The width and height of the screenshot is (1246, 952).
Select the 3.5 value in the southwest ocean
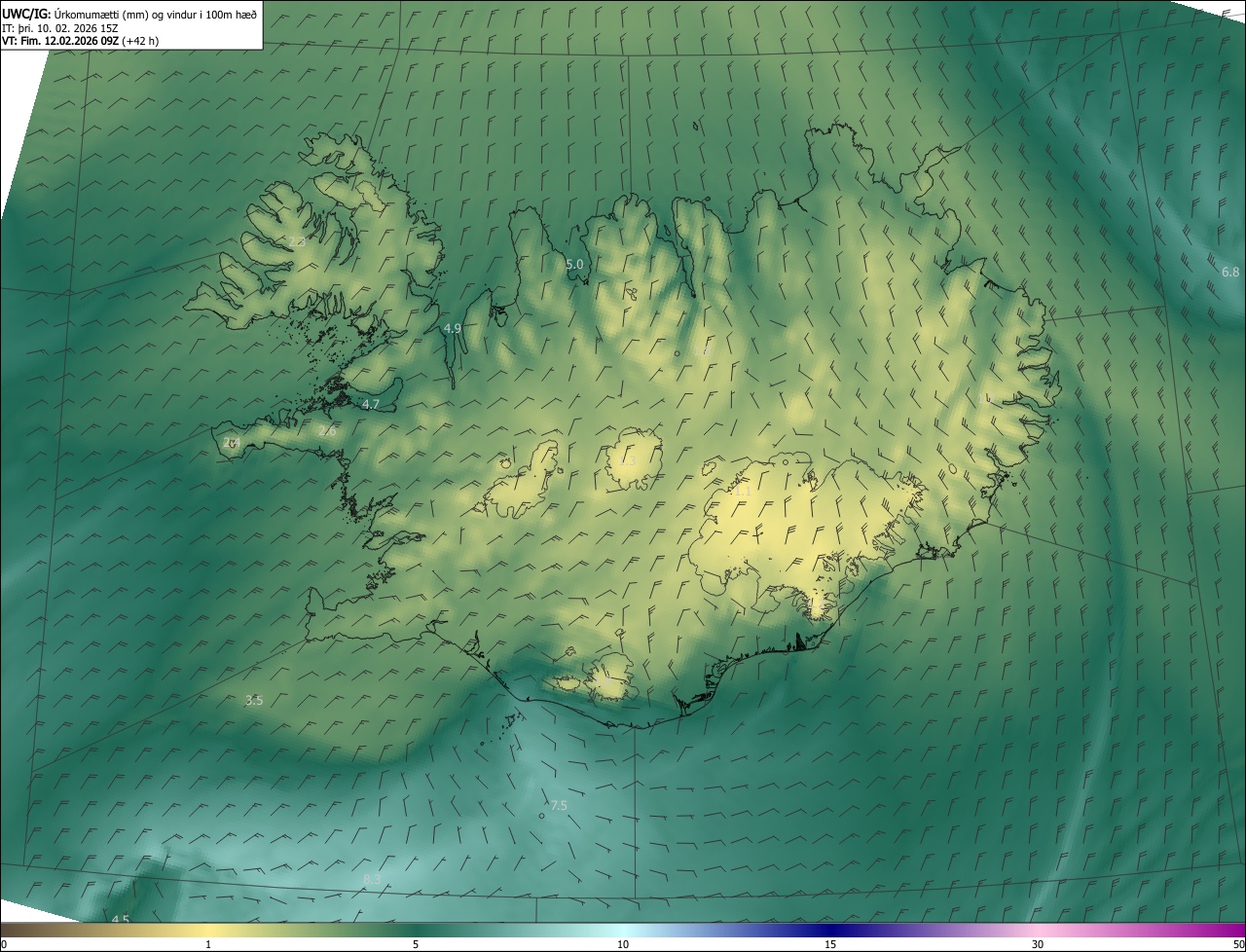pos(254,700)
